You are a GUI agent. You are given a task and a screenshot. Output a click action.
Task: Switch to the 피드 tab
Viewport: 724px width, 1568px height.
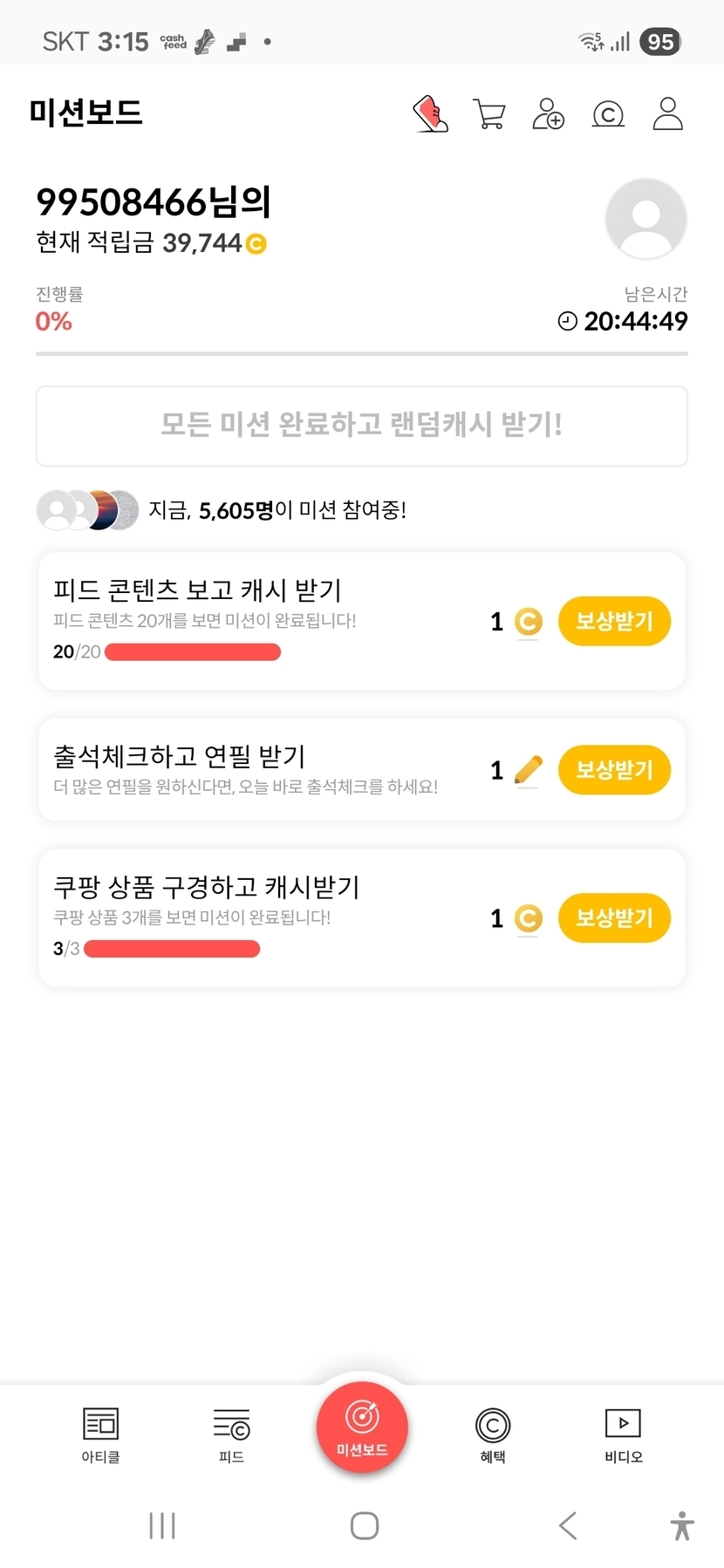pyautogui.click(x=231, y=1435)
